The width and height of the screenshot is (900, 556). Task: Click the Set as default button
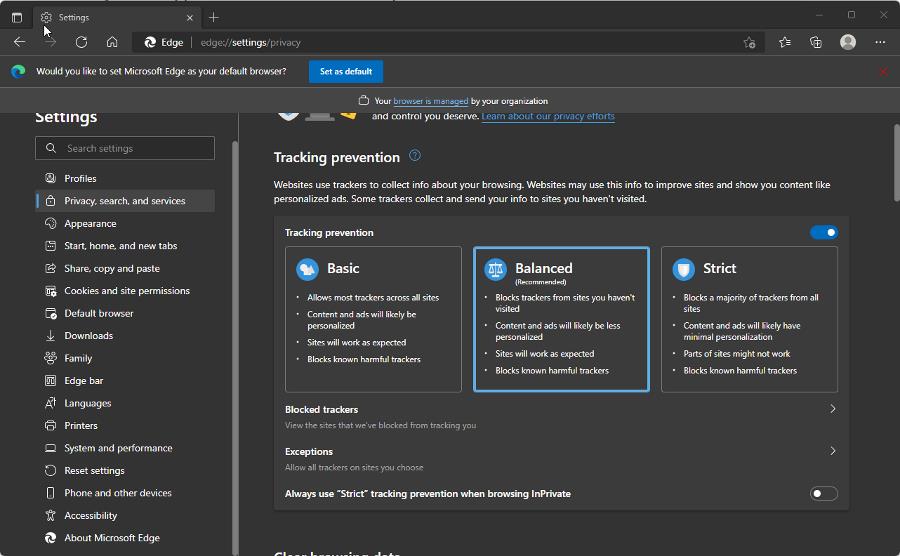pyautogui.click(x=346, y=72)
